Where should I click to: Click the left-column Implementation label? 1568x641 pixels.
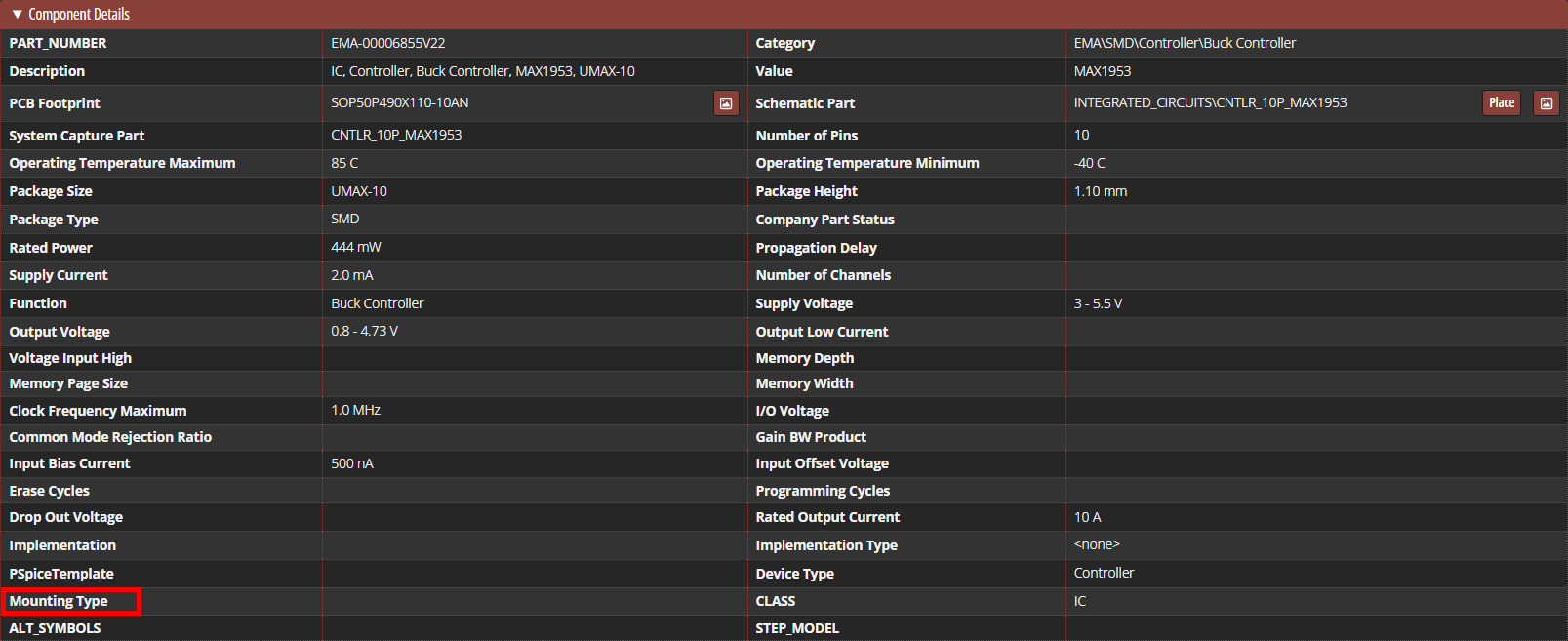62,545
